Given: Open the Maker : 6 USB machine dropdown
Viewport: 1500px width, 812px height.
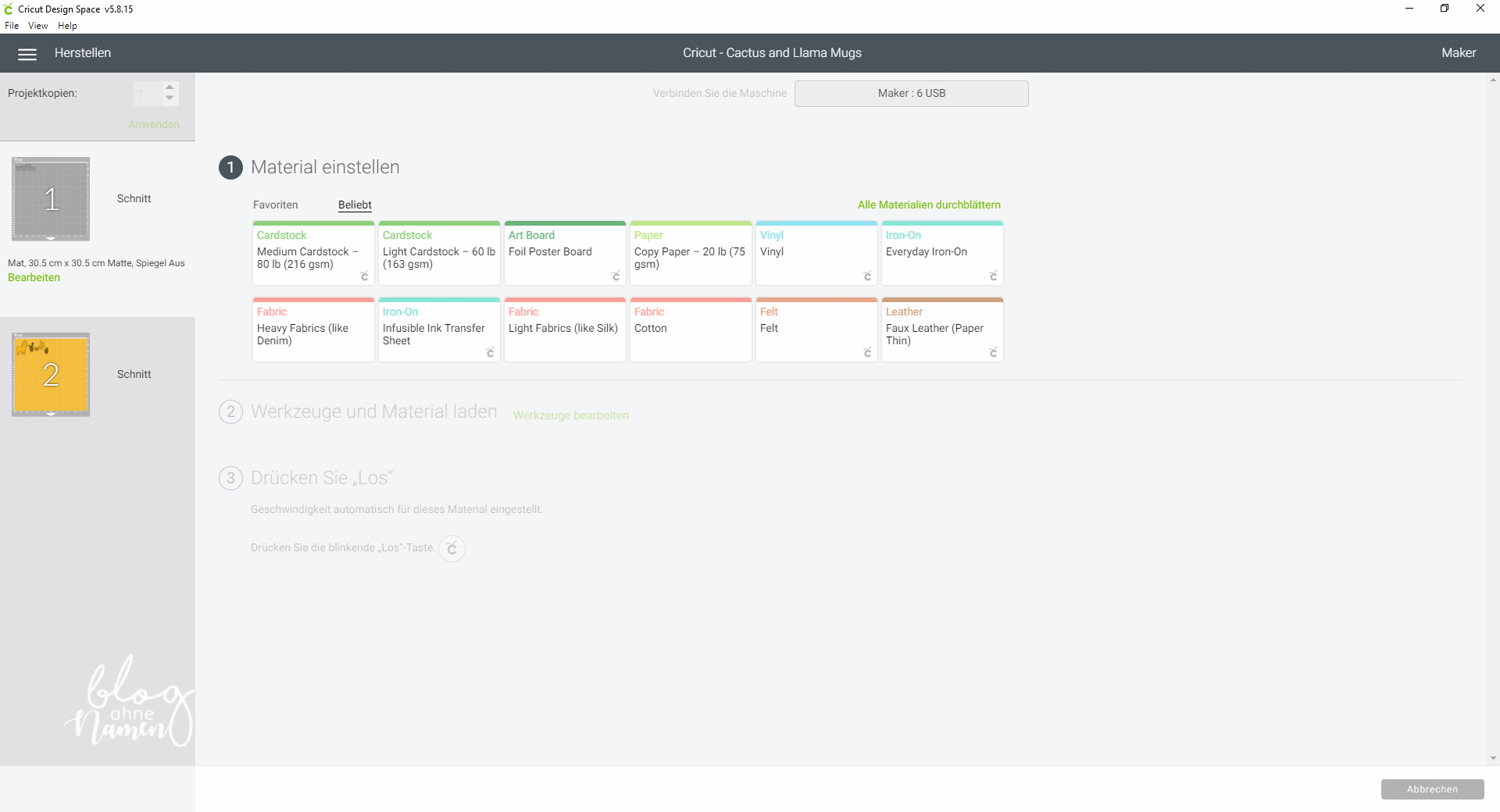Looking at the screenshot, I should point(911,94).
